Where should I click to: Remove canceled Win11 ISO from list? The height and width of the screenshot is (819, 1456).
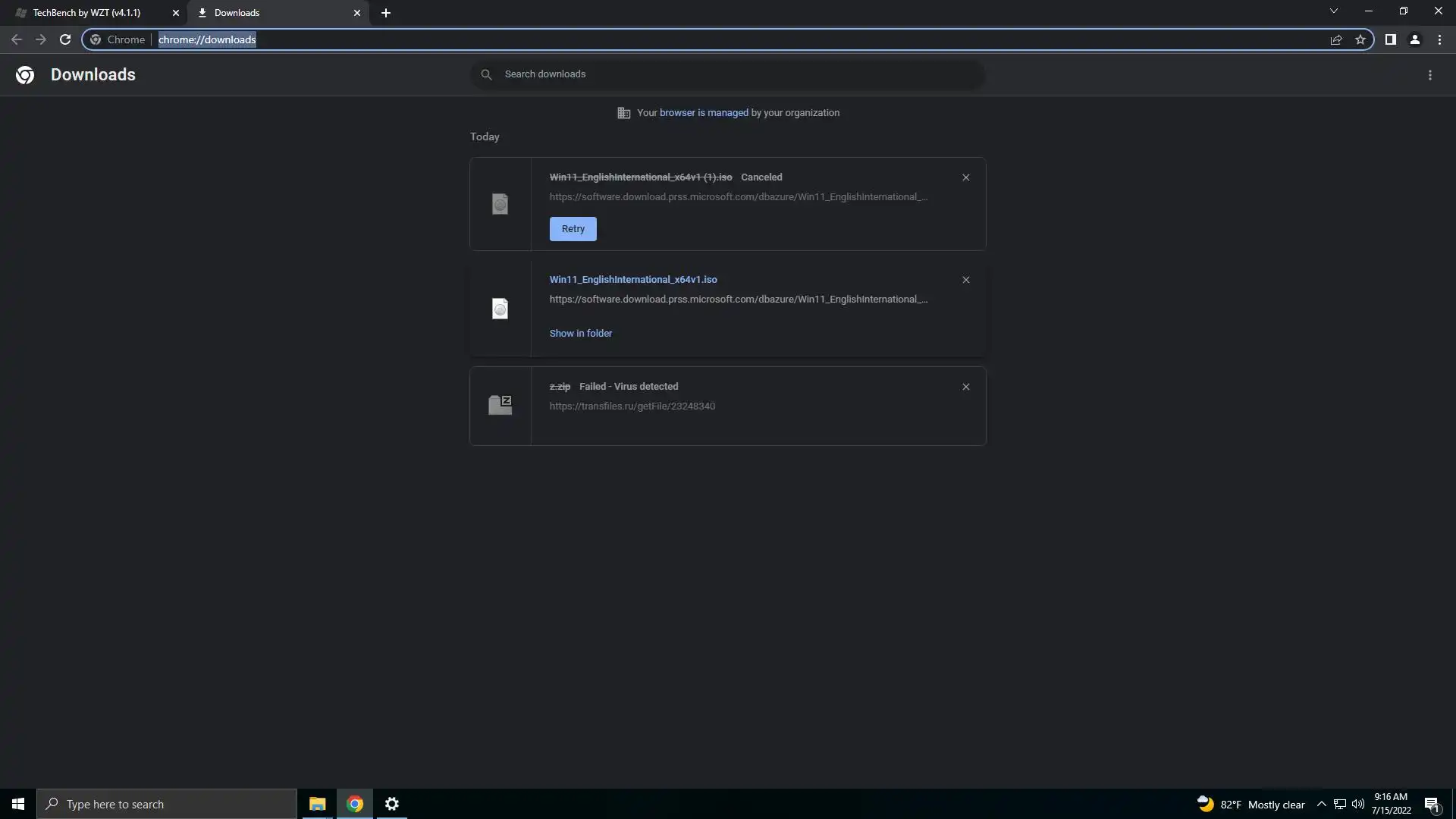(x=965, y=177)
